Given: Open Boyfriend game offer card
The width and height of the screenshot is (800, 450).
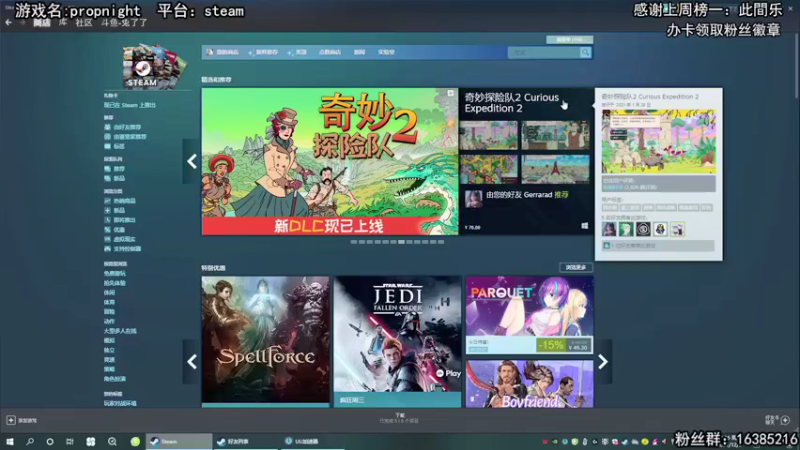Looking at the screenshot, I should point(529,384).
